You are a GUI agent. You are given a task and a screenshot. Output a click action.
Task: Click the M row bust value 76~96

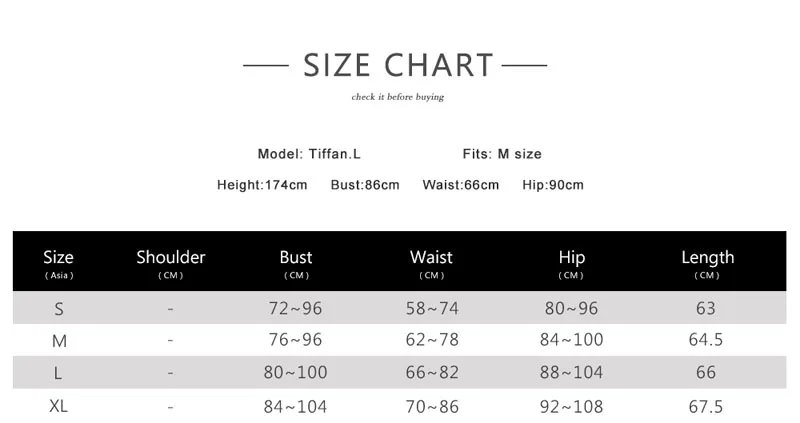tap(296, 340)
